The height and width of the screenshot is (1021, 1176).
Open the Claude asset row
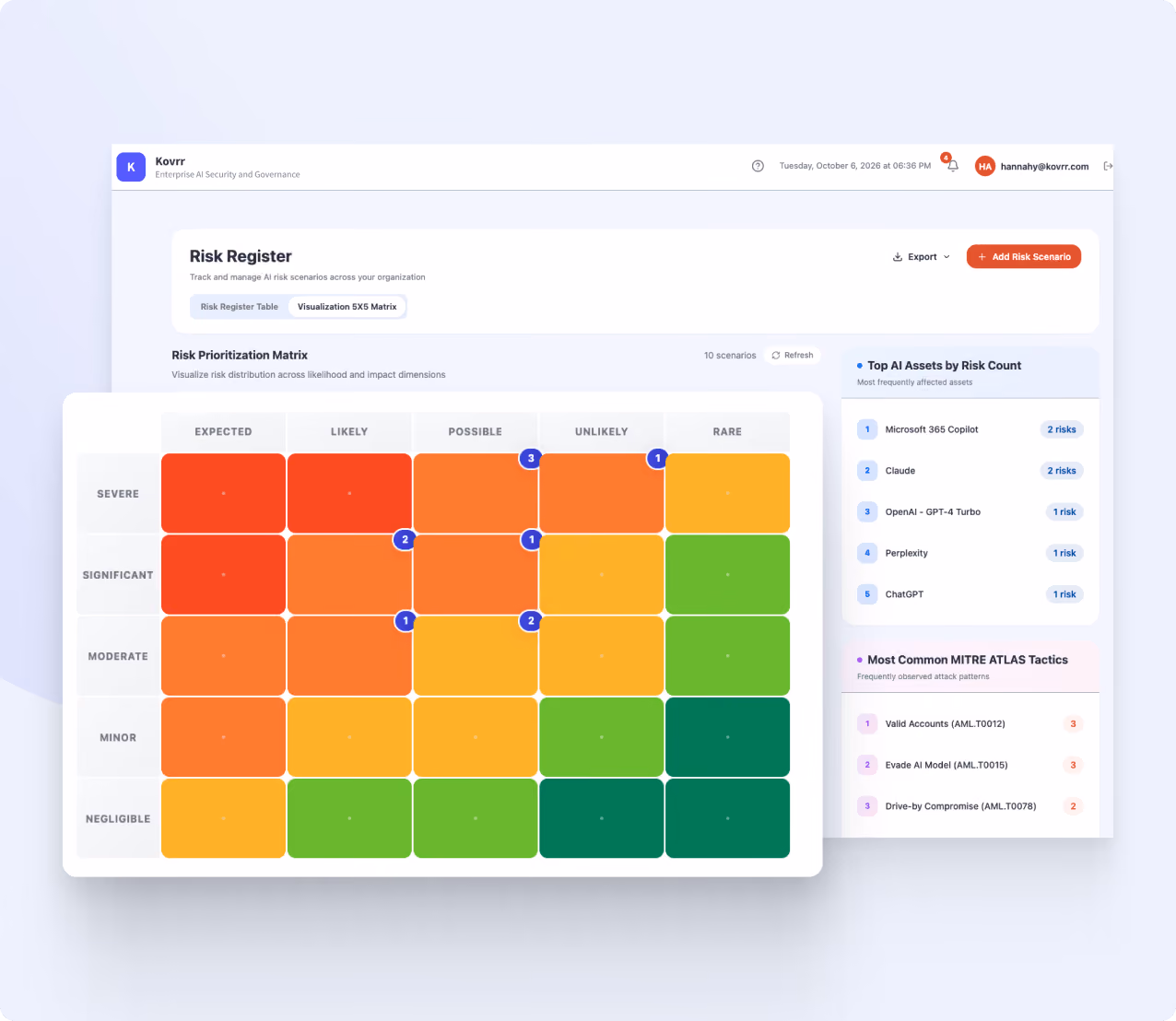(x=970, y=471)
